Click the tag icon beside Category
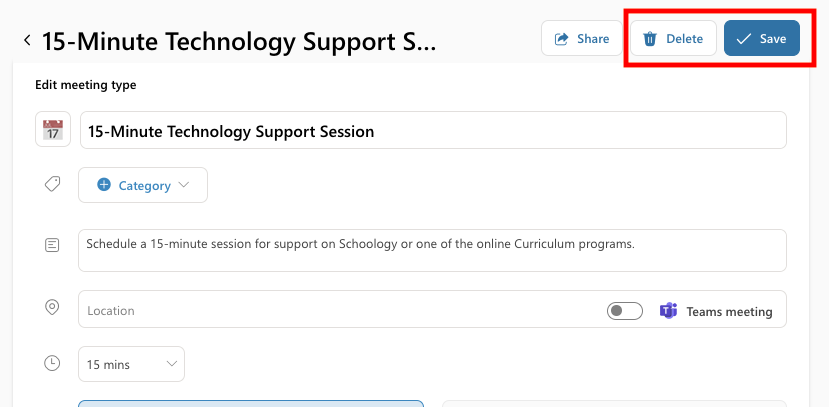 click(52, 184)
